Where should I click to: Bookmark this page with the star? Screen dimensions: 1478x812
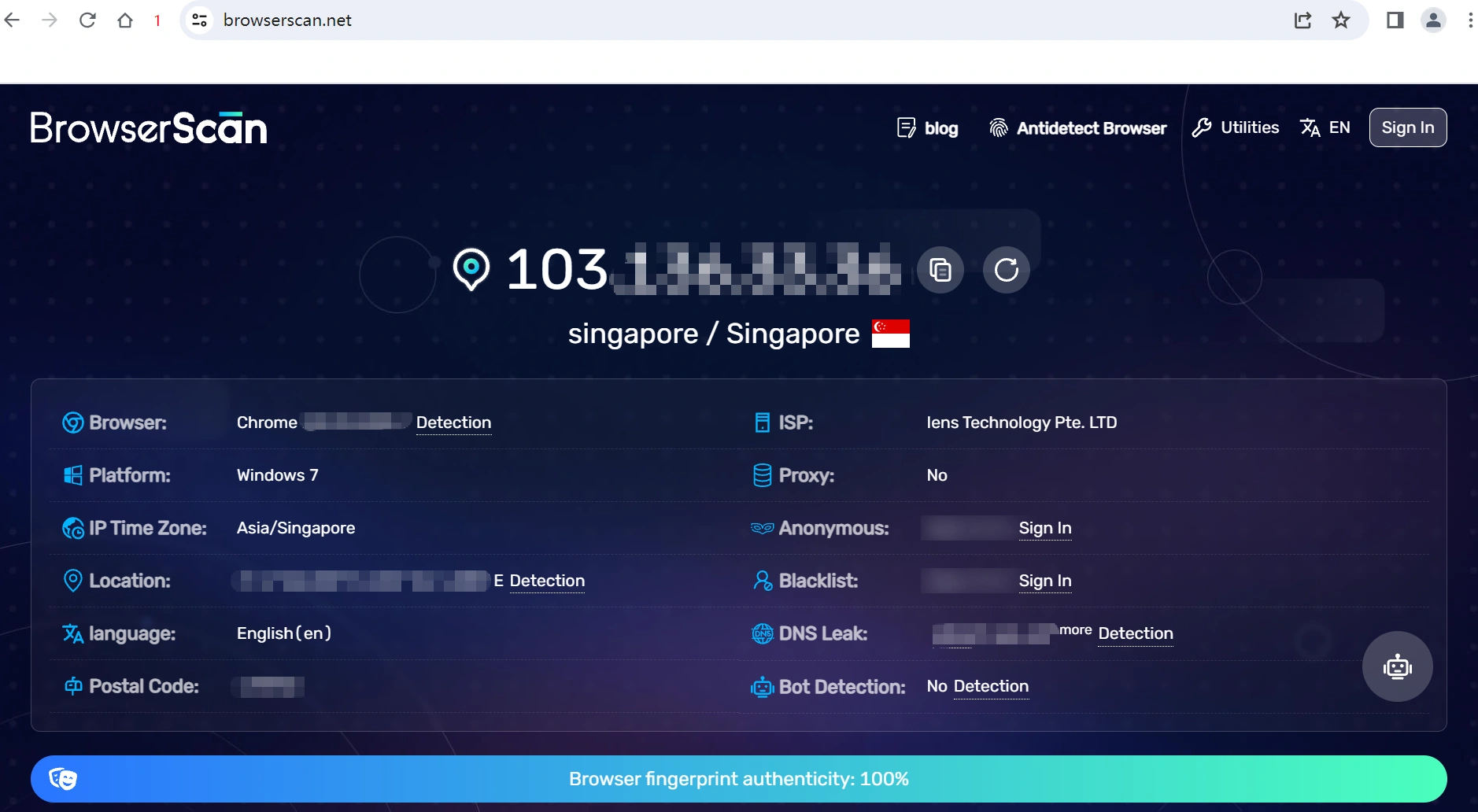tap(1341, 20)
